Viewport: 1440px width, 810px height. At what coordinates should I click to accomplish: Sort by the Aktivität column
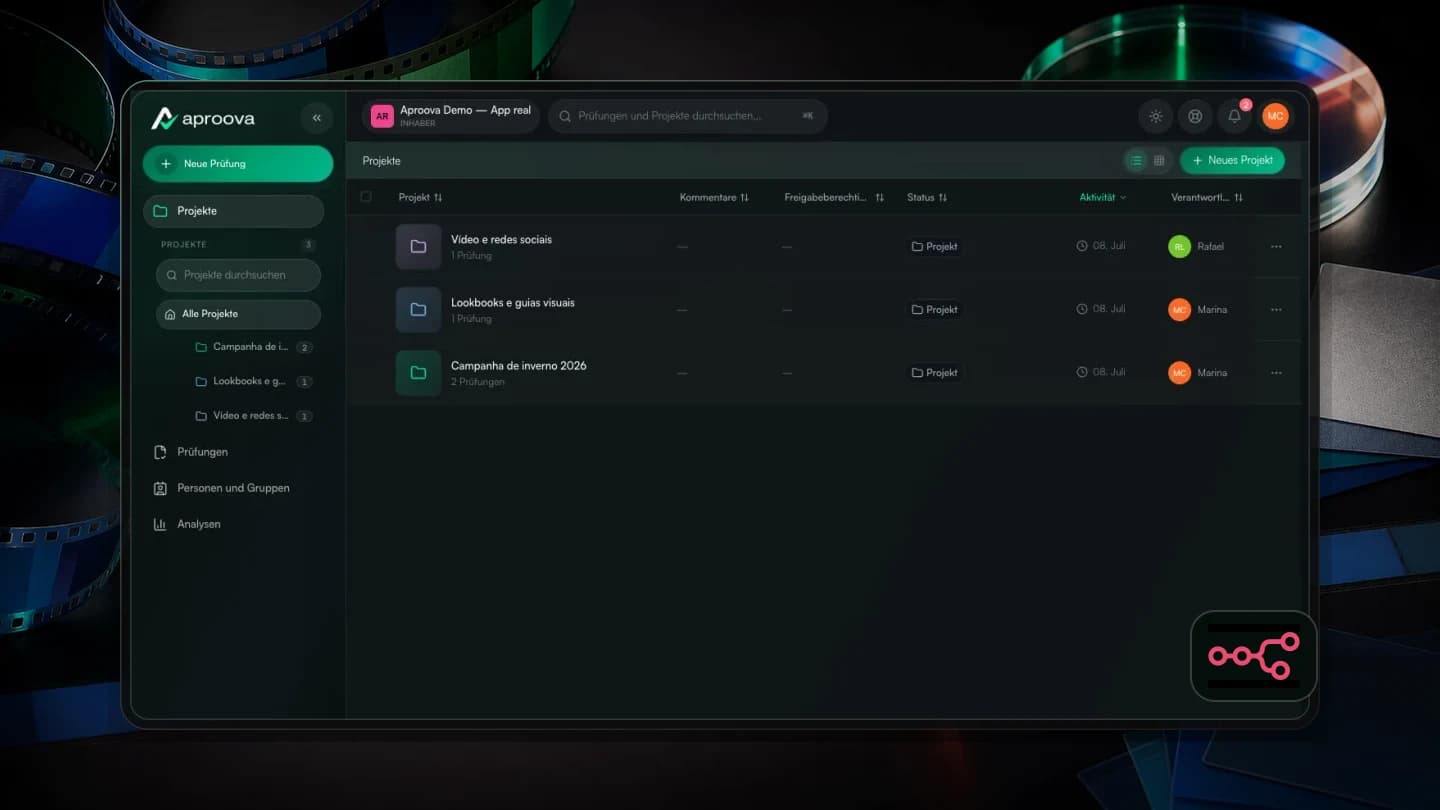coord(1103,197)
